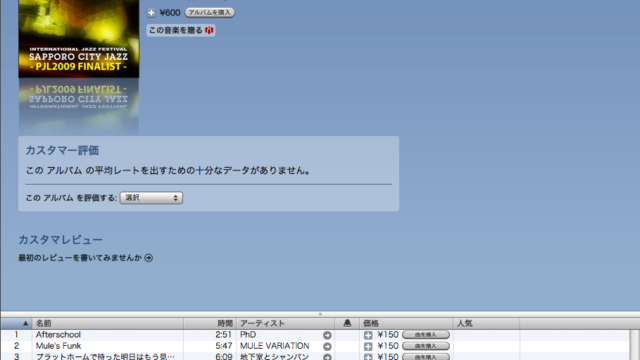Open 最初のレビューを書いてみませんか link

pyautogui.click(x=80, y=258)
